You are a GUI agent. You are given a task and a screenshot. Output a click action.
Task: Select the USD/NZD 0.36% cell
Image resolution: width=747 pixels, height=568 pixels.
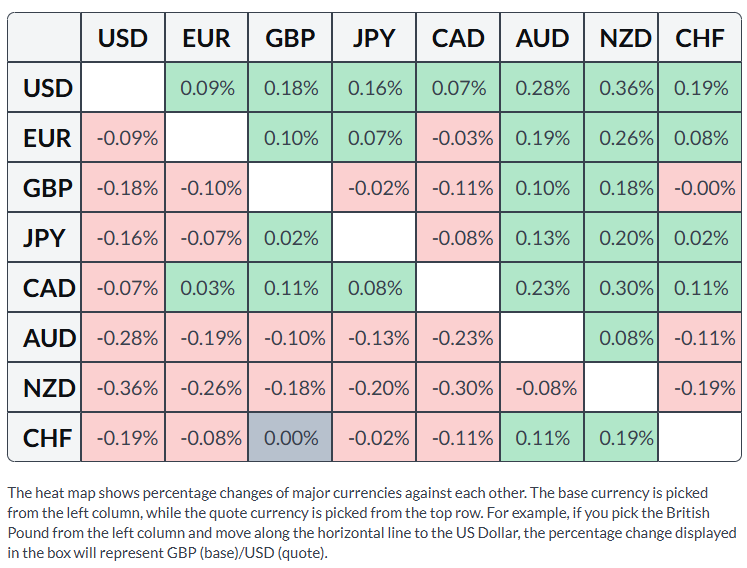(621, 88)
